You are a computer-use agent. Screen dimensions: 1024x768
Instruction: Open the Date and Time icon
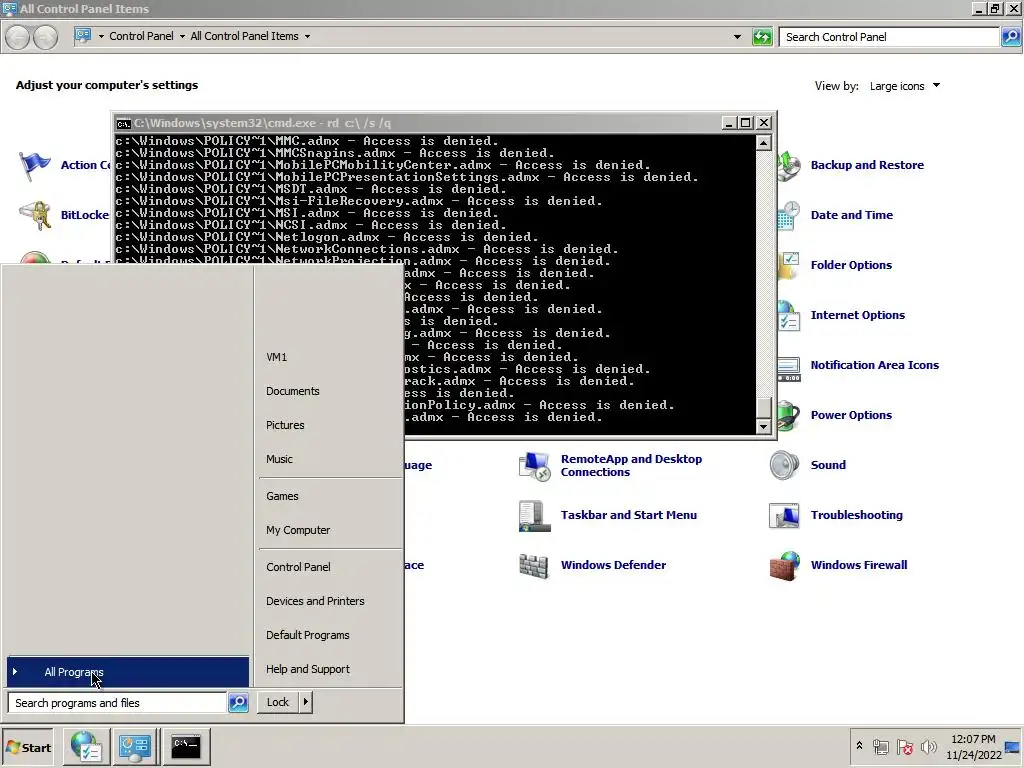coord(789,215)
